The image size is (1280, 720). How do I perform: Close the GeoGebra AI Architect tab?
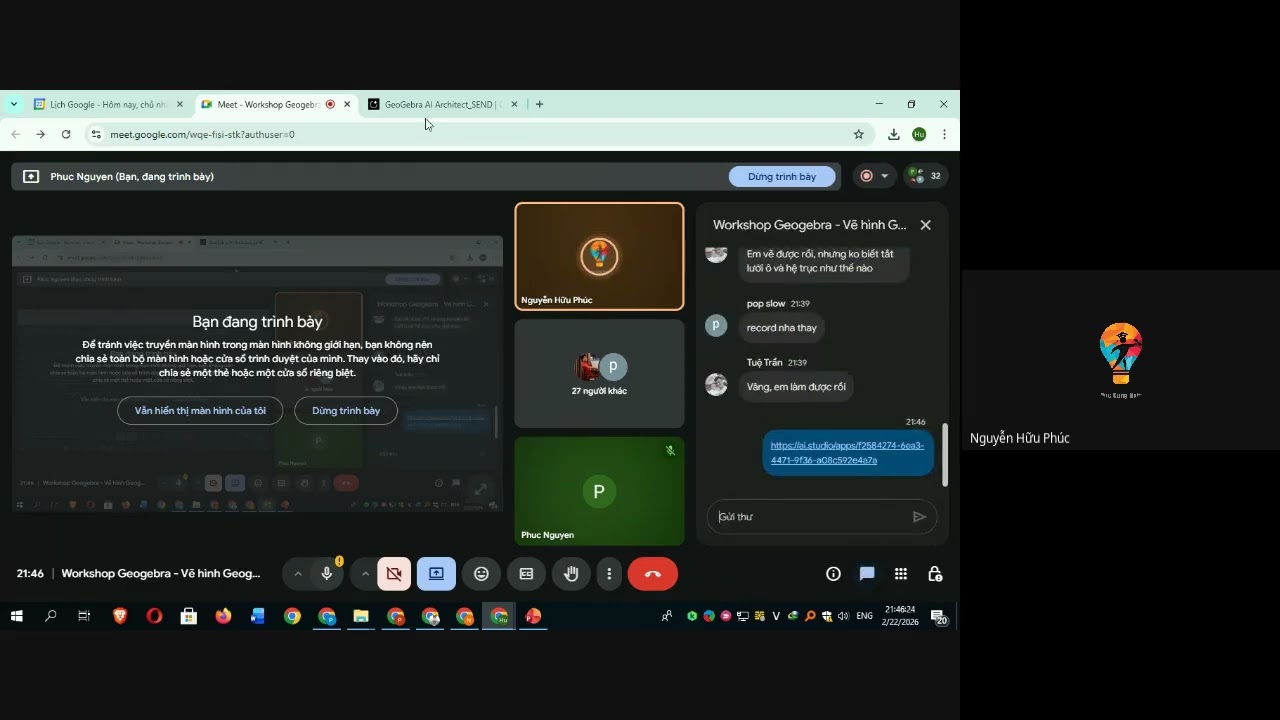click(x=514, y=104)
